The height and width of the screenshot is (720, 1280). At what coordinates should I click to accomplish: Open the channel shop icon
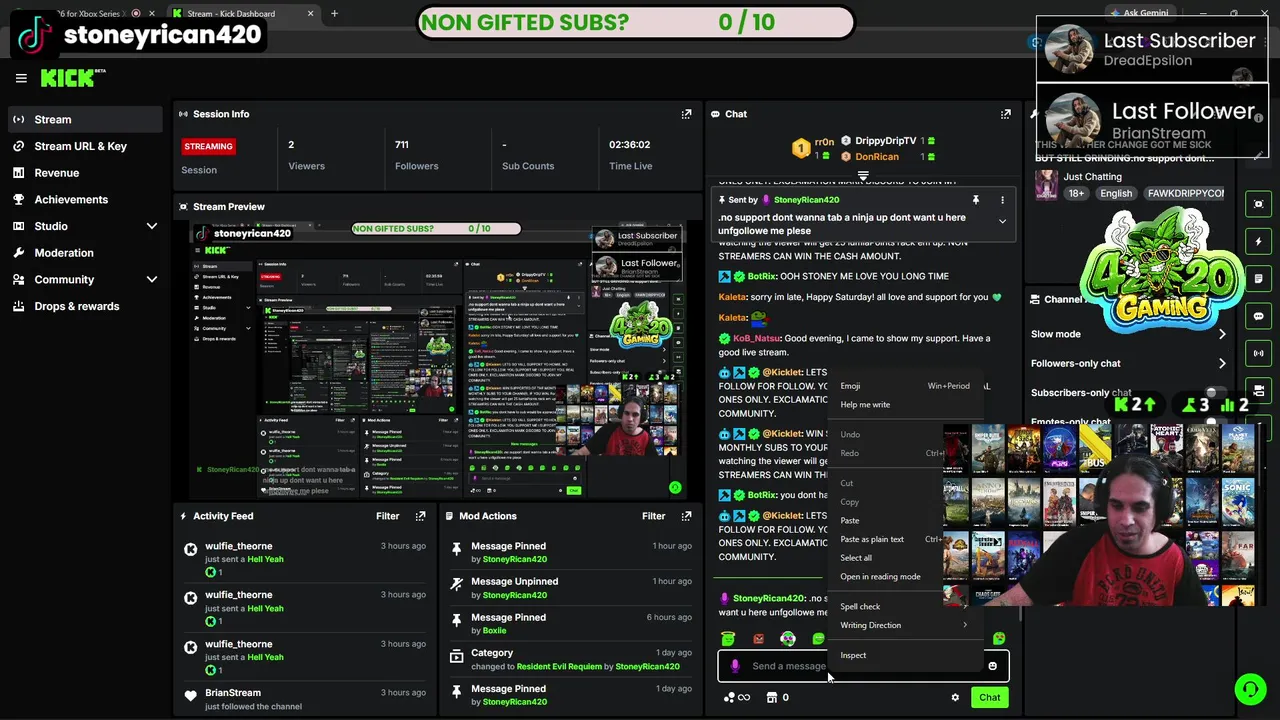coord(771,698)
